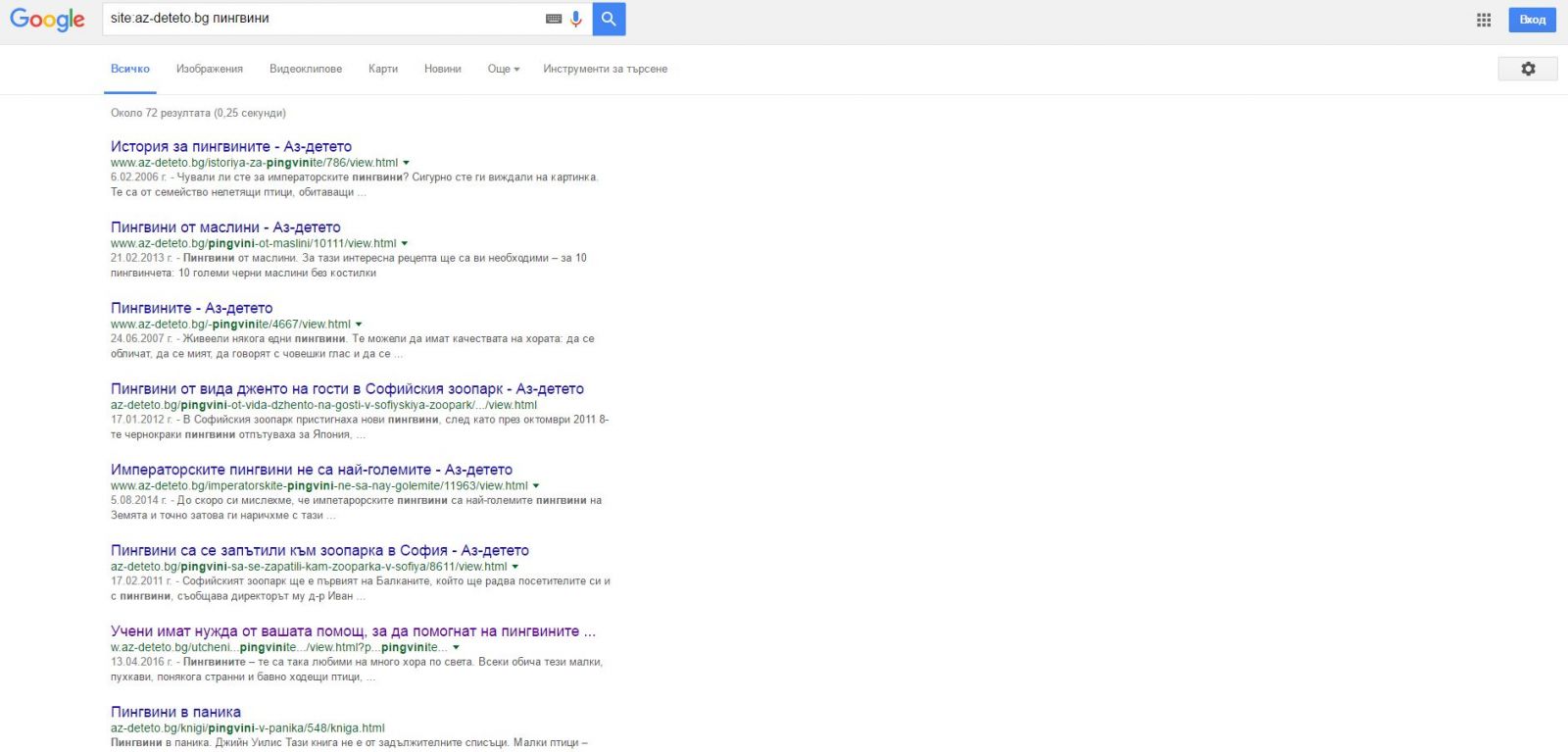Click the blue magnifier search button
Viewport: 1568px width, 752px height.
[609, 19]
